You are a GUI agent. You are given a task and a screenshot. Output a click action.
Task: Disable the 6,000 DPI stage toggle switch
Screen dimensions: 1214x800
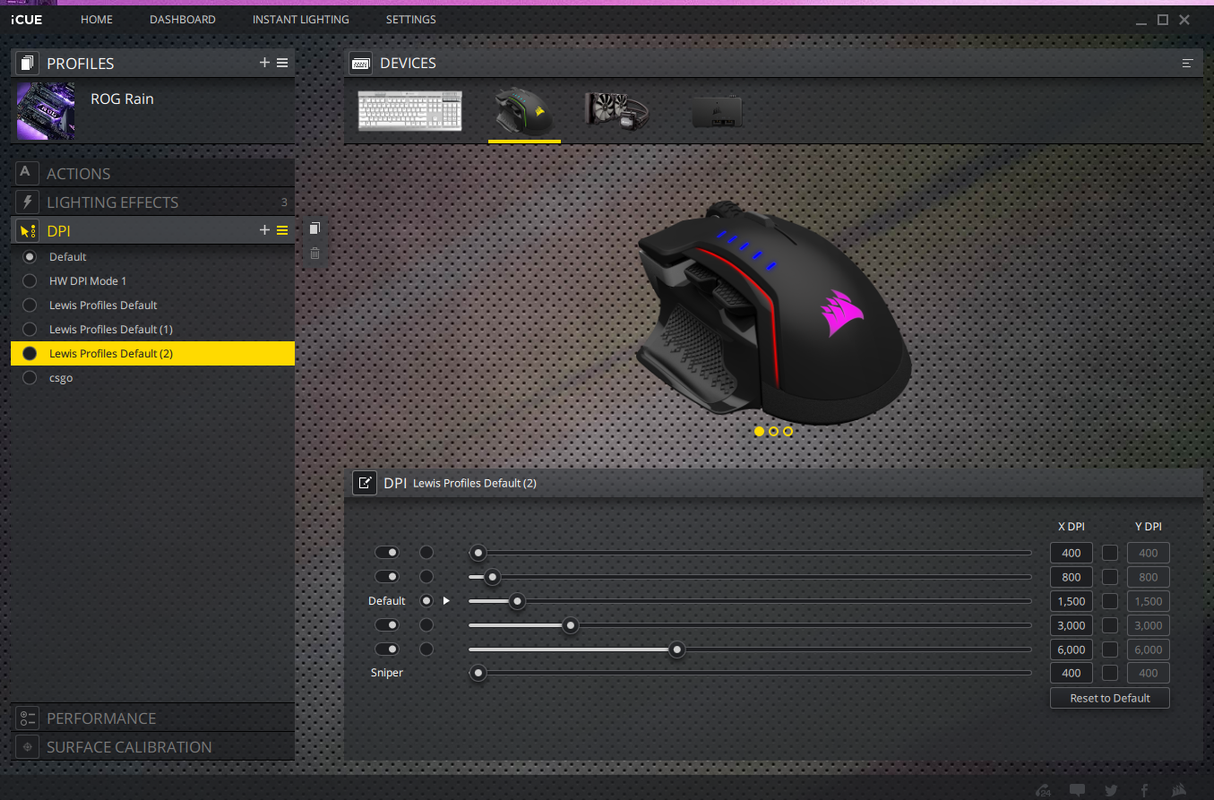click(x=386, y=649)
